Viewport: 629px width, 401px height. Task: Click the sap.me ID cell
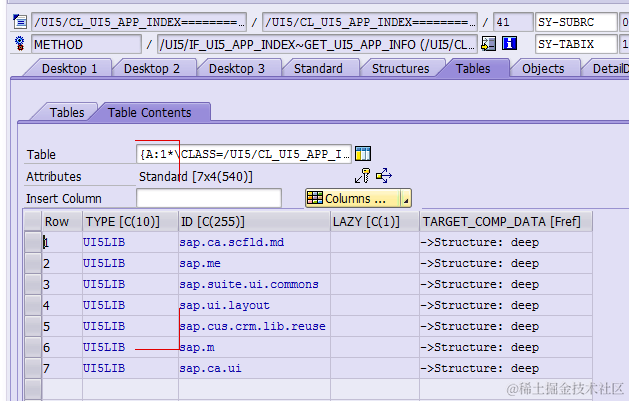pos(254,263)
